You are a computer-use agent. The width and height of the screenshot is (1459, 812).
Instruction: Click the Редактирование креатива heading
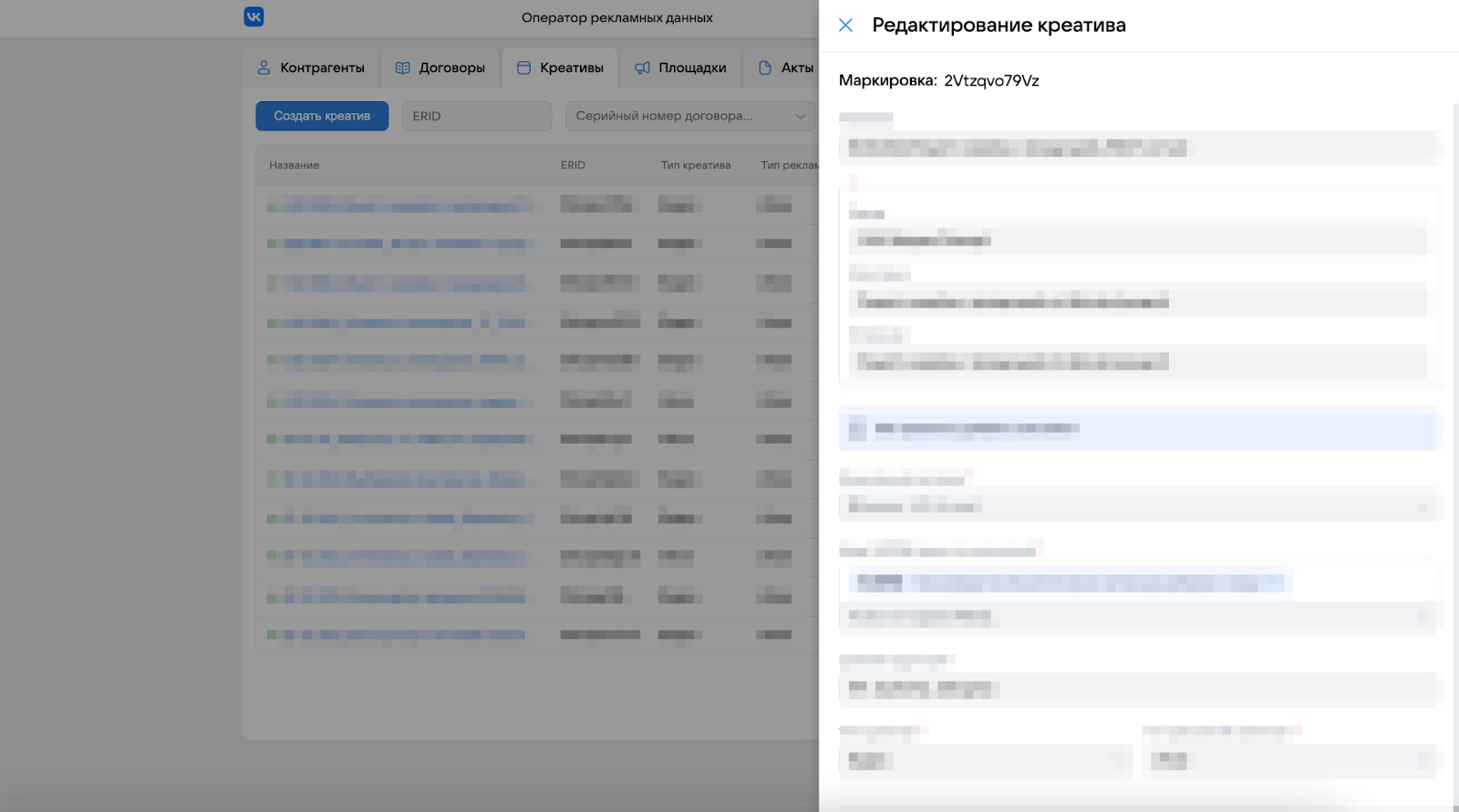(999, 26)
